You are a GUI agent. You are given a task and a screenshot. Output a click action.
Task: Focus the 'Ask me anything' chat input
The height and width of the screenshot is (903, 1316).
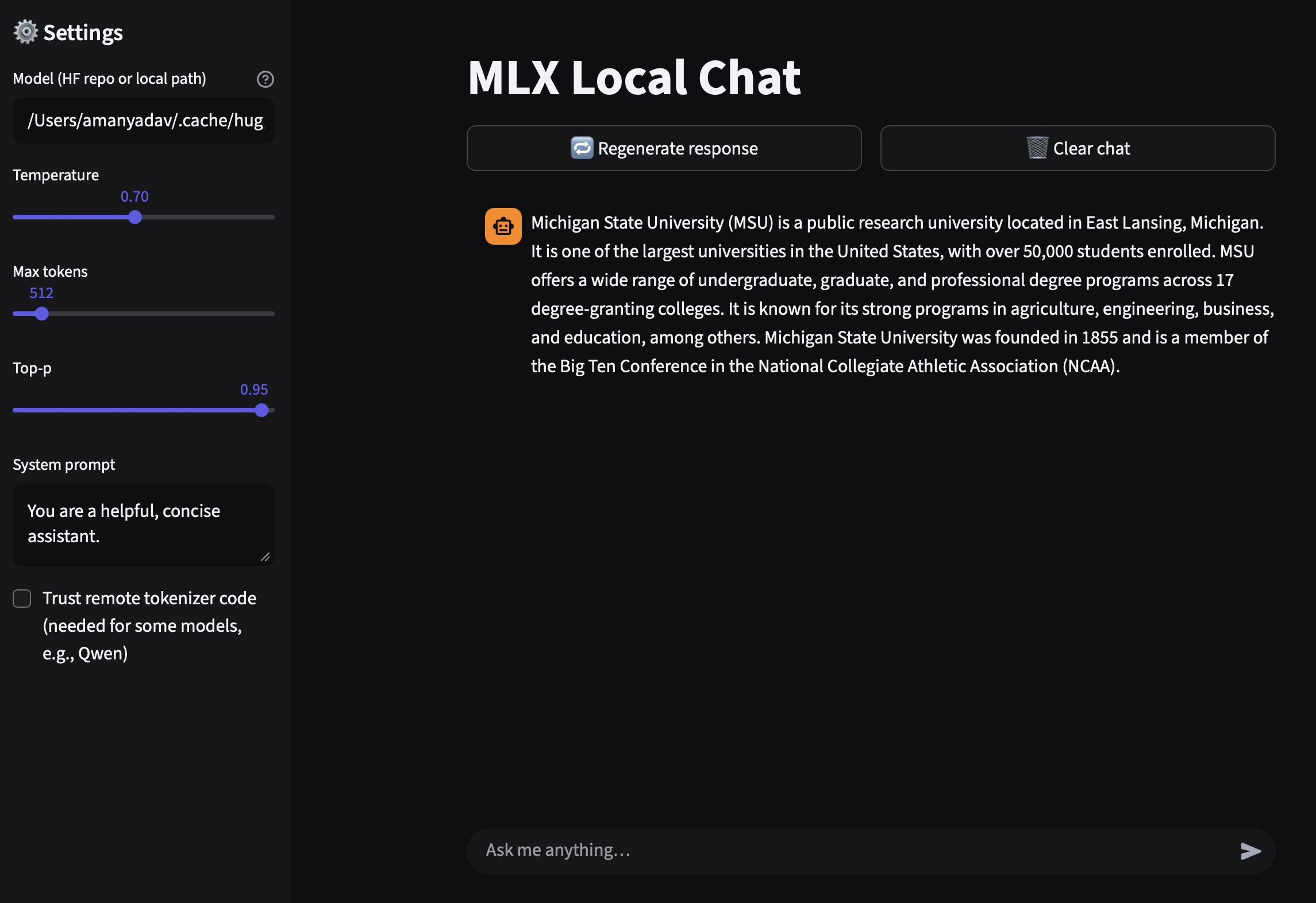851,851
